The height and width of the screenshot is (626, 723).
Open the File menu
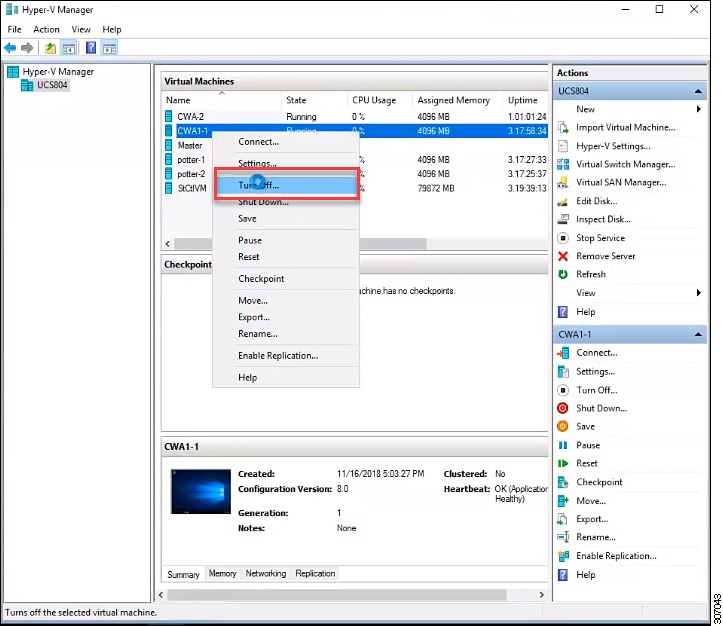coord(14,30)
